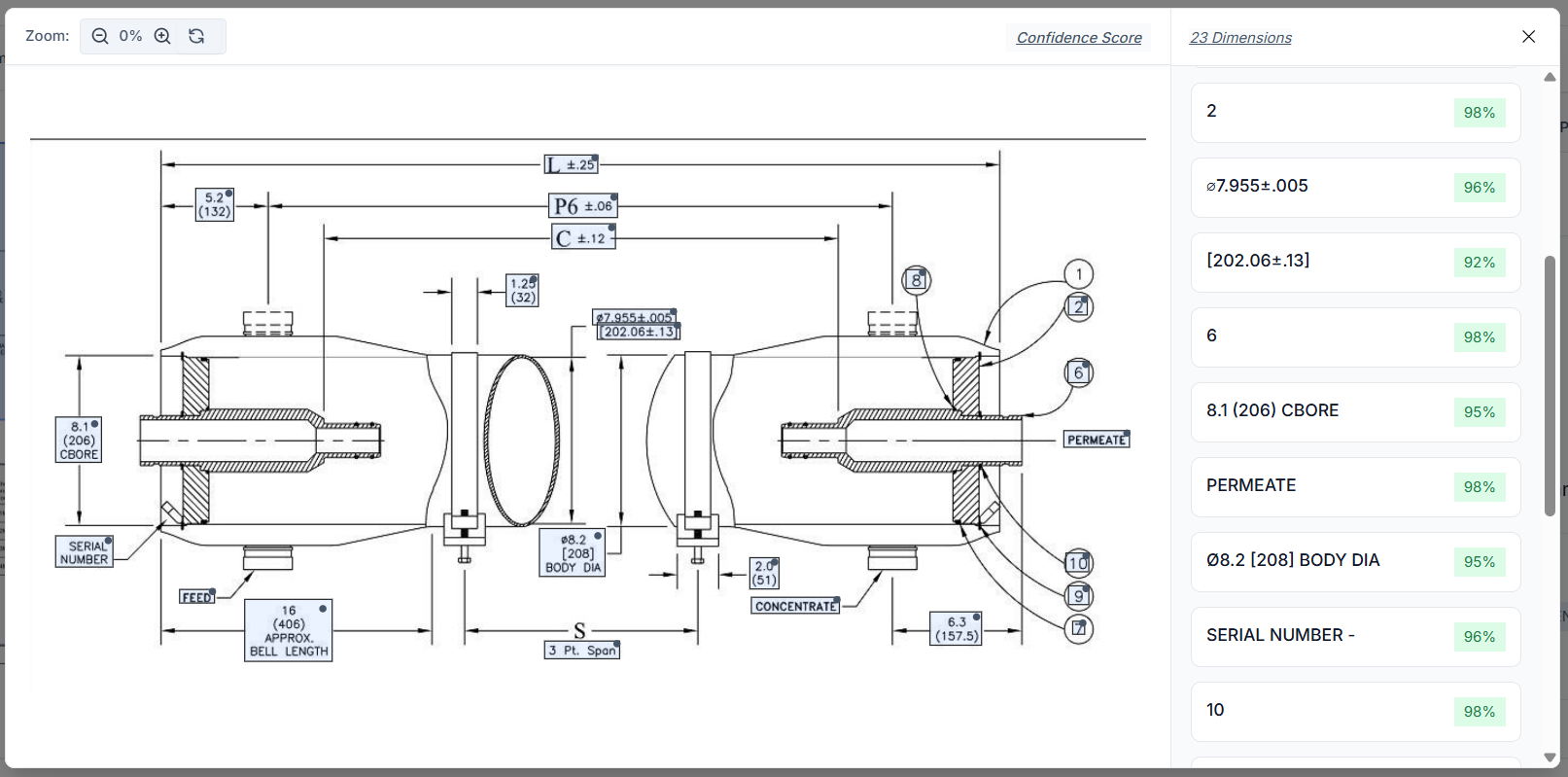Click the "SERIAL NUMBER -" list card
Screen dimensions: 1568x777
pos(1355,637)
